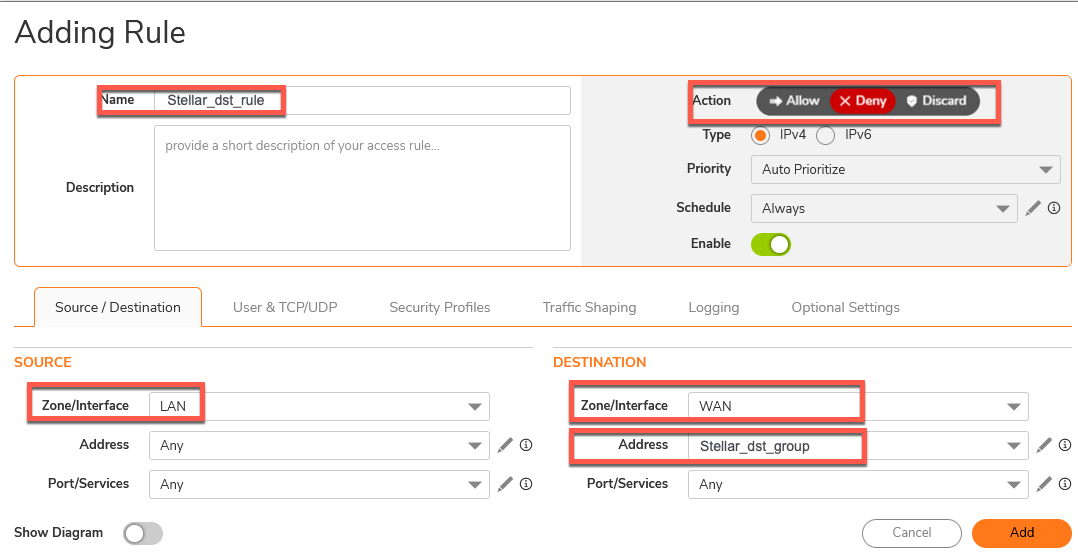Screen dimensions: 1078x558
Task: Click the pencil icon beside Schedule
Action: pyautogui.click(x=1034, y=208)
